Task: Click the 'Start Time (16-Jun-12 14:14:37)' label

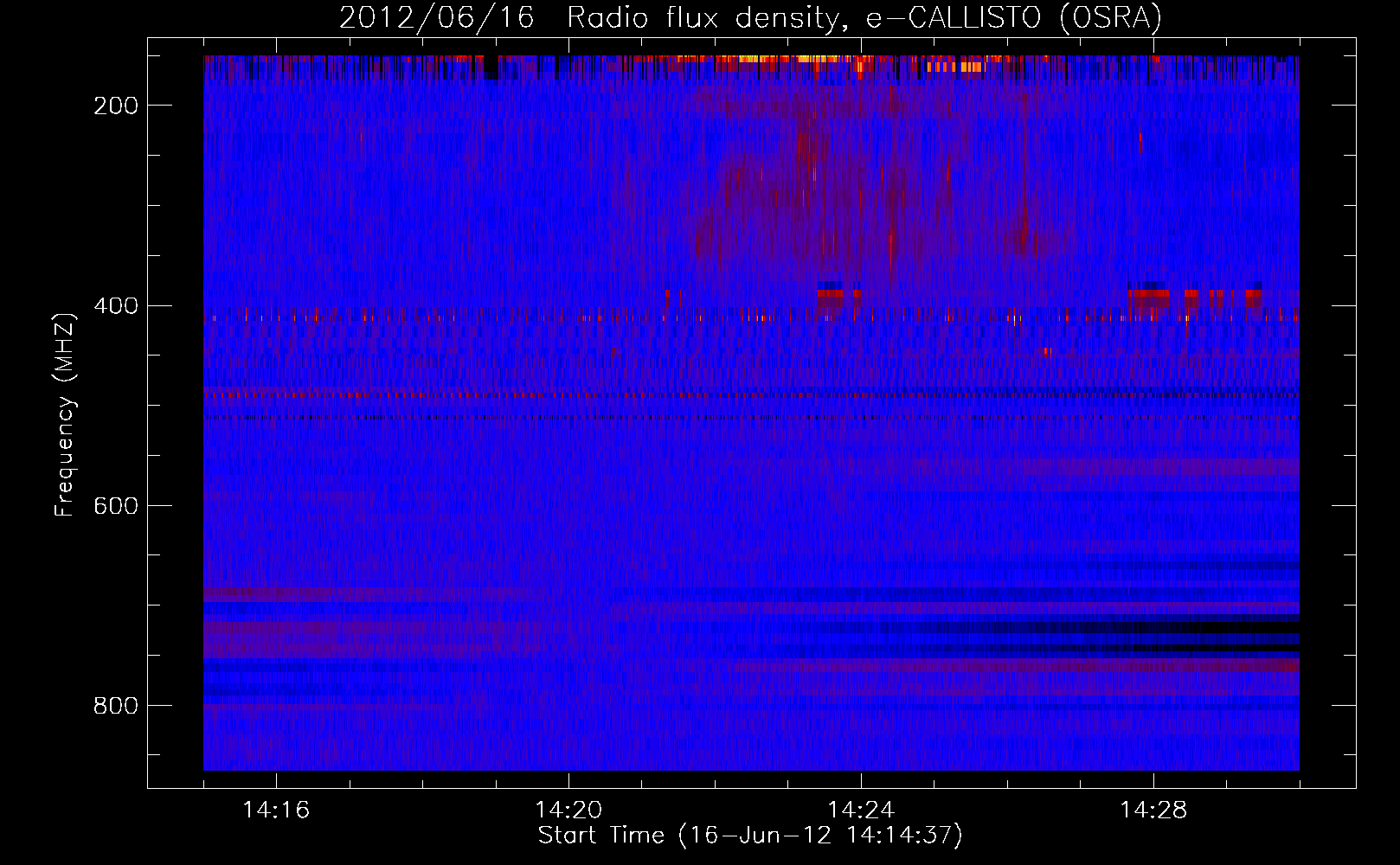Action: tap(750, 836)
